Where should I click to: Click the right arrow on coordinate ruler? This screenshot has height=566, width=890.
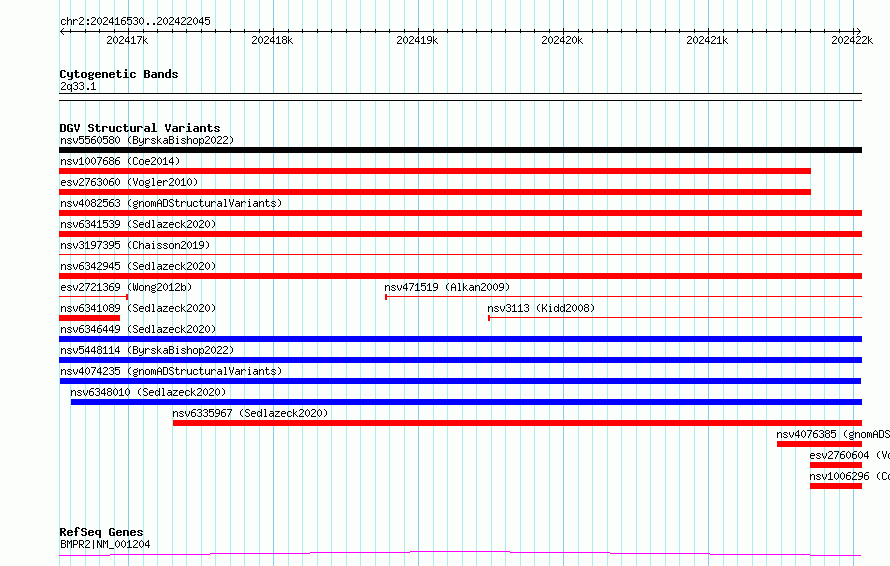tap(858, 31)
